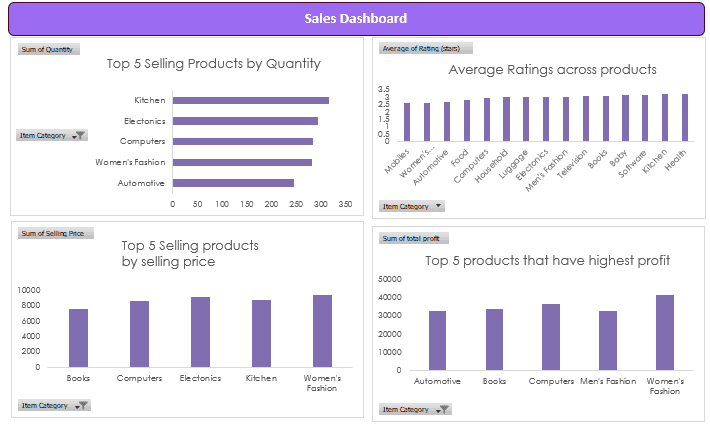Select the Sum of Selling Price field button
Image resolution: width=710 pixels, height=429 pixels.
55,233
